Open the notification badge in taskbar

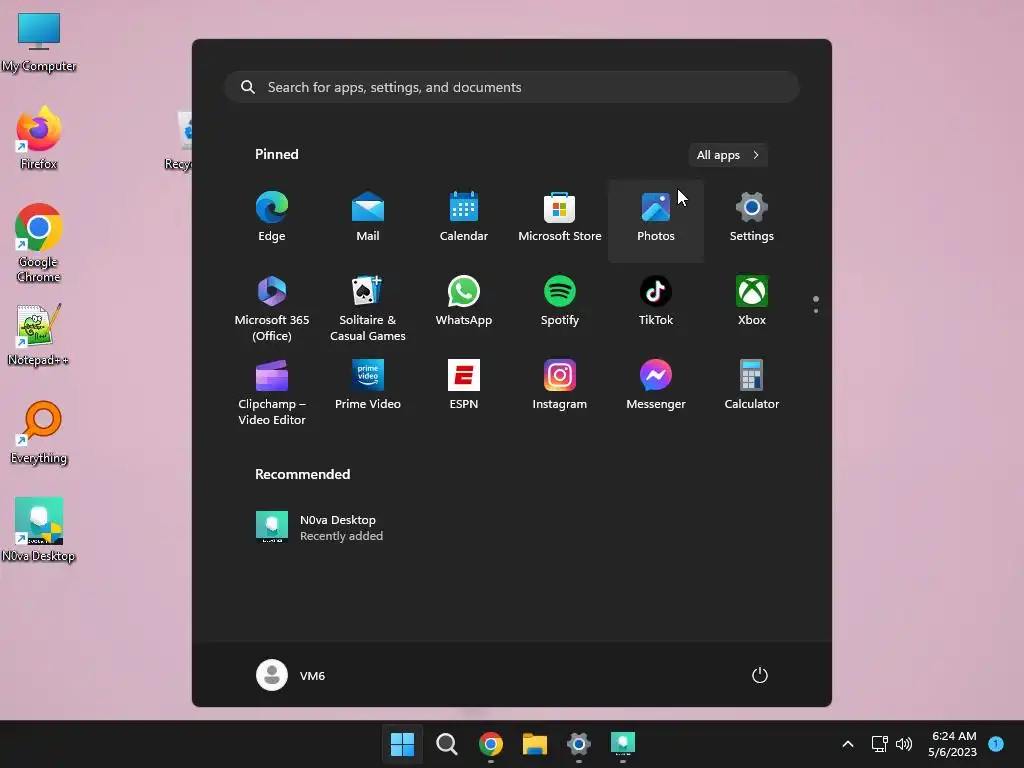[x=996, y=744]
